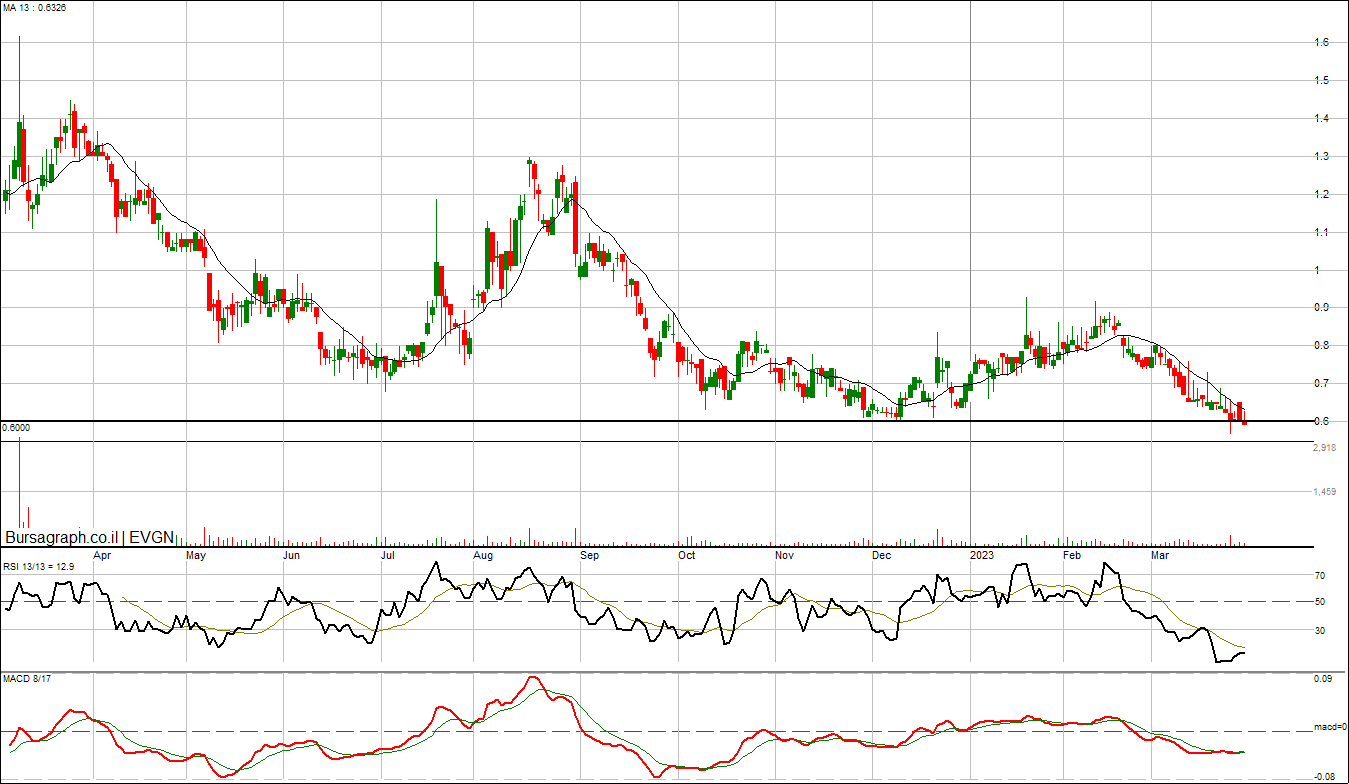Select the 0.09 MACD axis label
1349x784 pixels.
[1324, 680]
